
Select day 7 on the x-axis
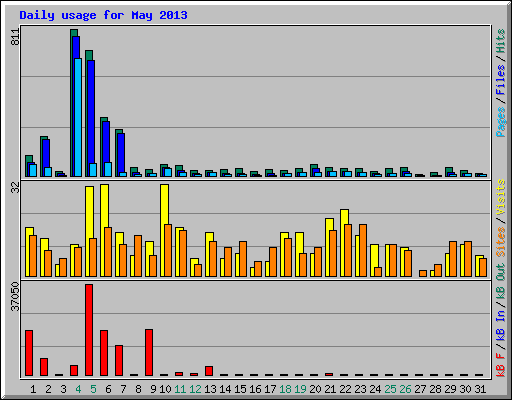click(123, 389)
